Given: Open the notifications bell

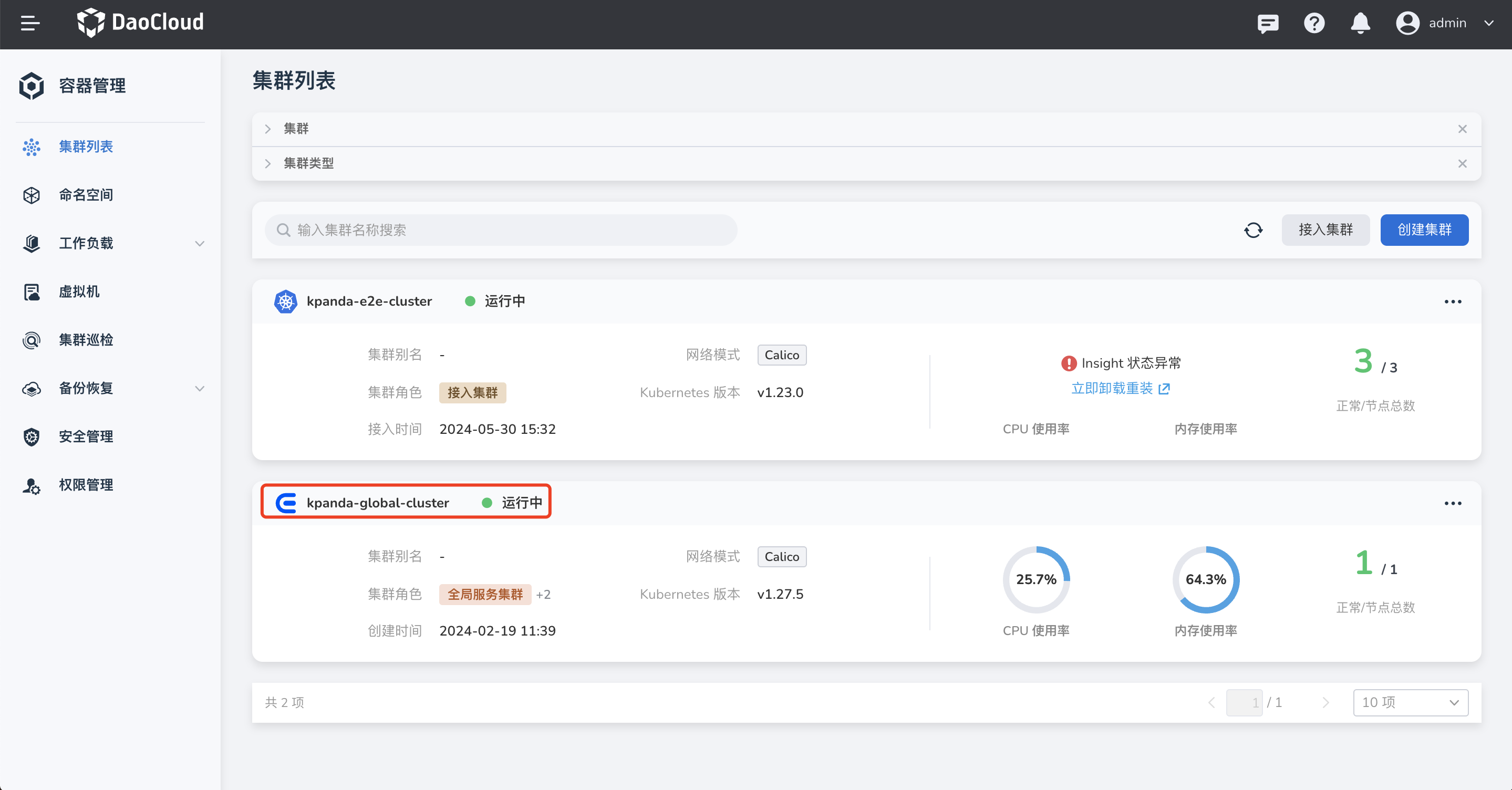Looking at the screenshot, I should 1360,24.
